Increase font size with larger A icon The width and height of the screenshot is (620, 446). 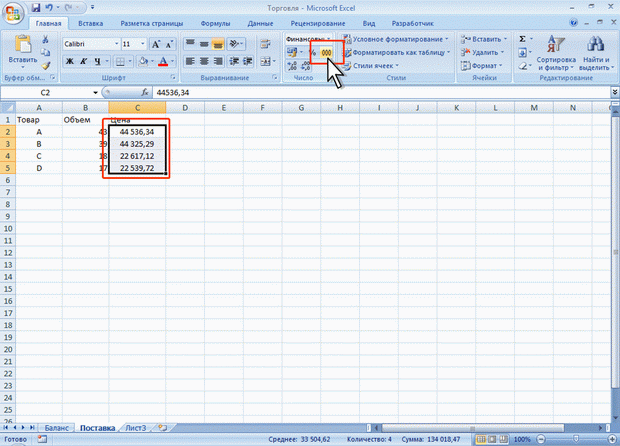[156, 44]
